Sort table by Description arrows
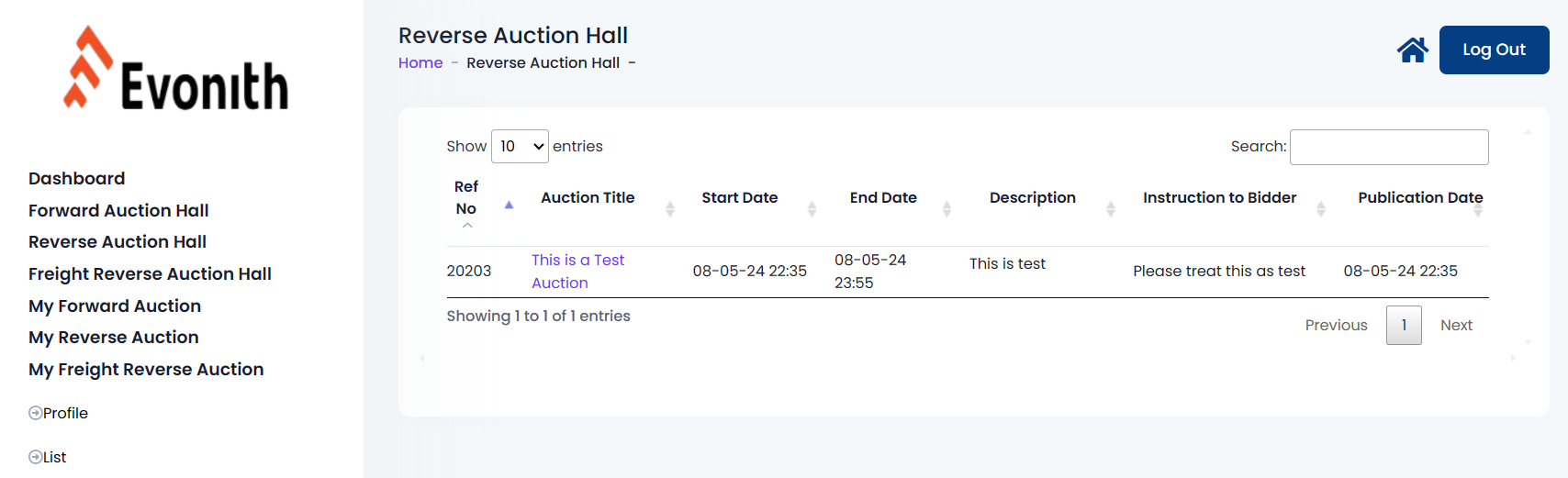Viewport: 1568px width, 478px height. 1110,209
